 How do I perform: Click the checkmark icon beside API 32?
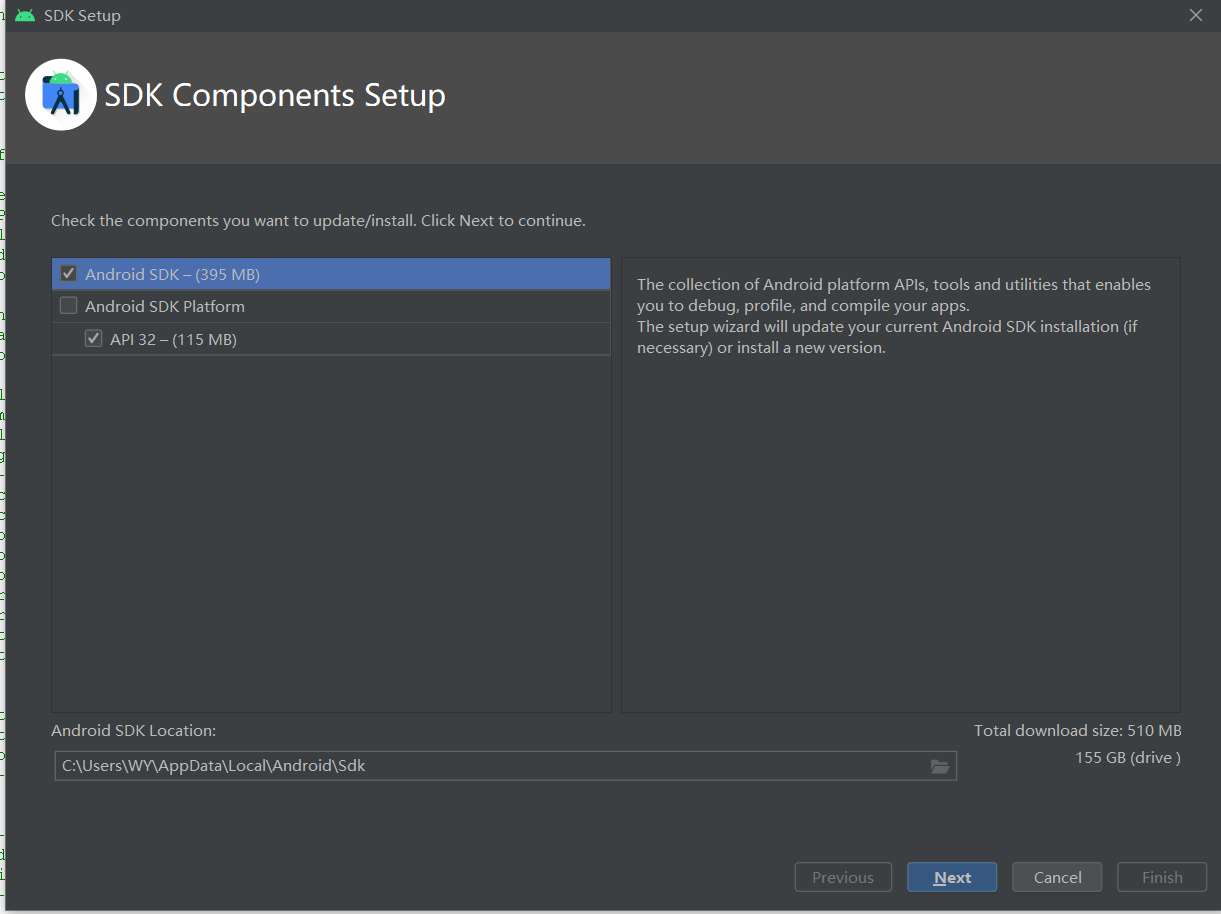point(93,338)
